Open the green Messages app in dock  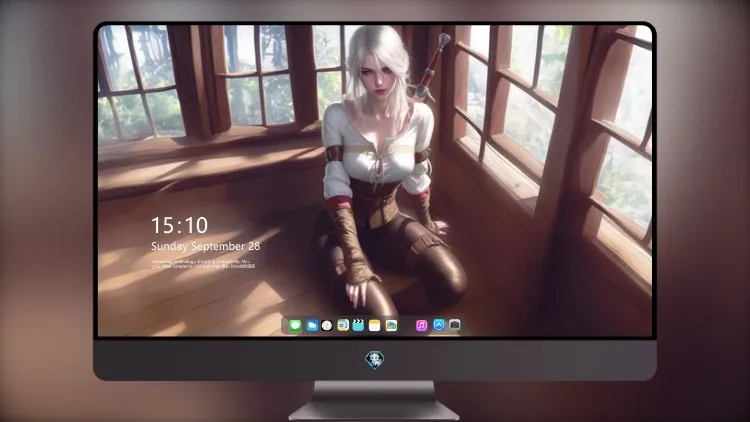(x=295, y=326)
